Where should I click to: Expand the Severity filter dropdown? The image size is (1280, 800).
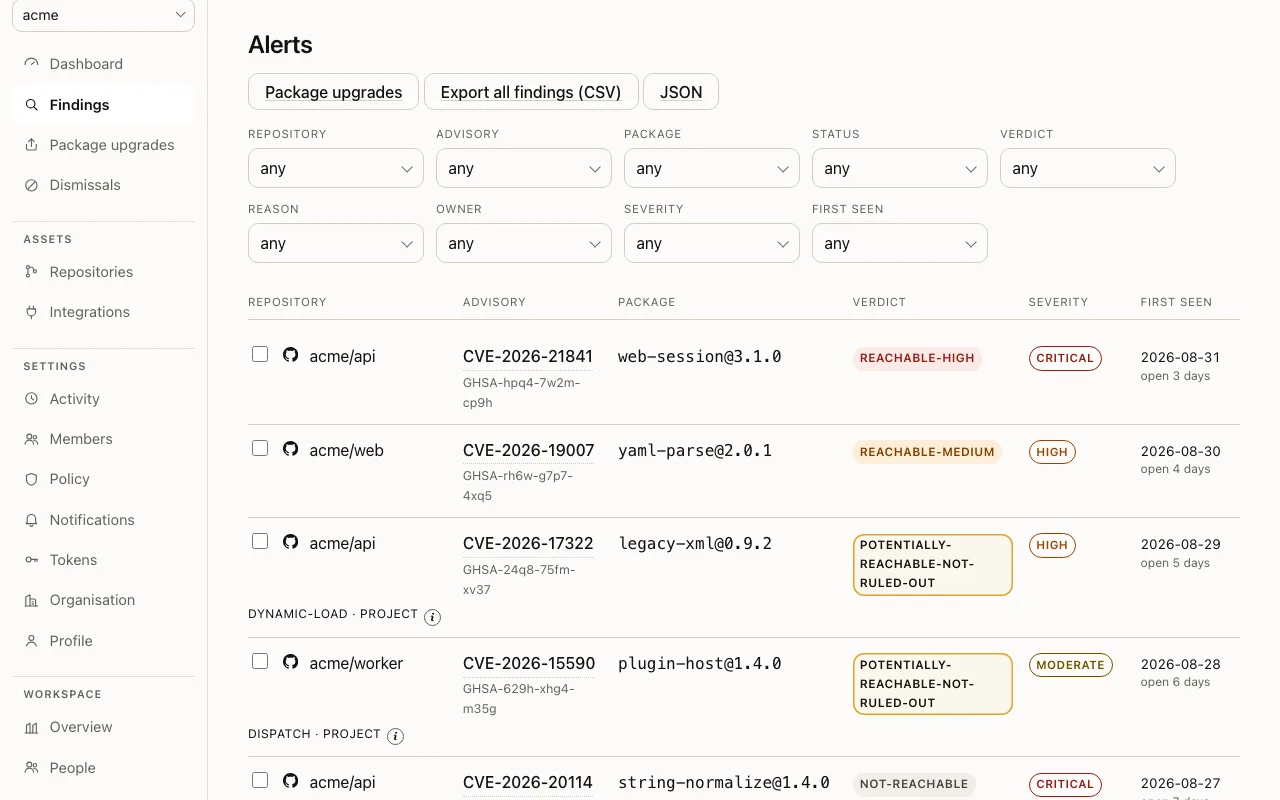point(712,243)
